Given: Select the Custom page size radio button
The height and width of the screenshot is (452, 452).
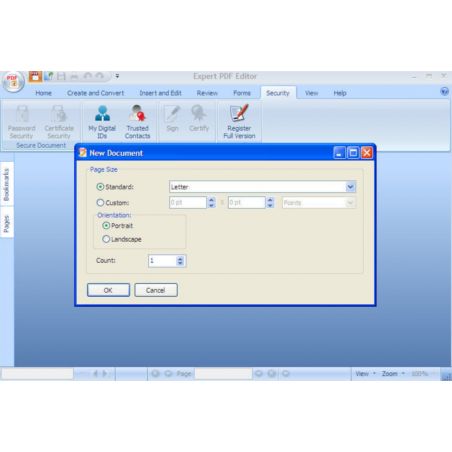Looking at the screenshot, I should click(100, 202).
